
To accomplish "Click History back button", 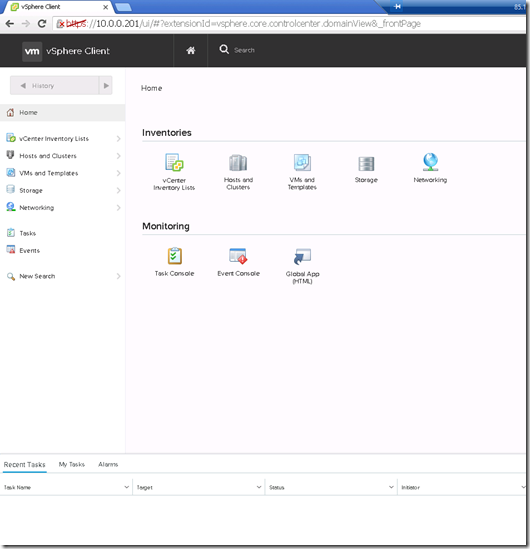I will [54, 85].
